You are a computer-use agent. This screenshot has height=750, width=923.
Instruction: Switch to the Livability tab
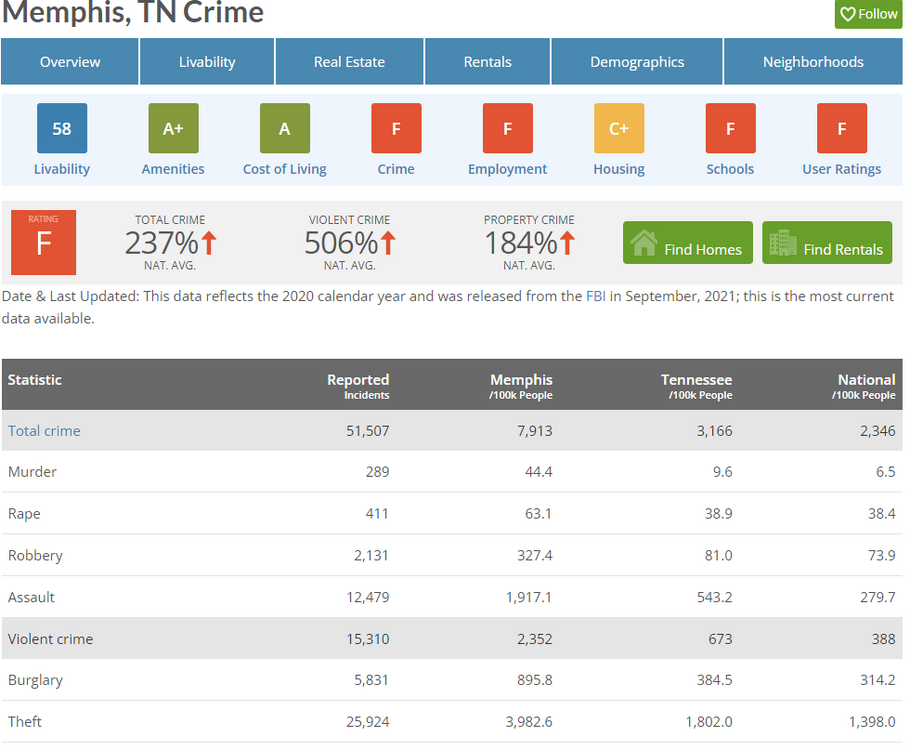pyautogui.click(x=207, y=62)
